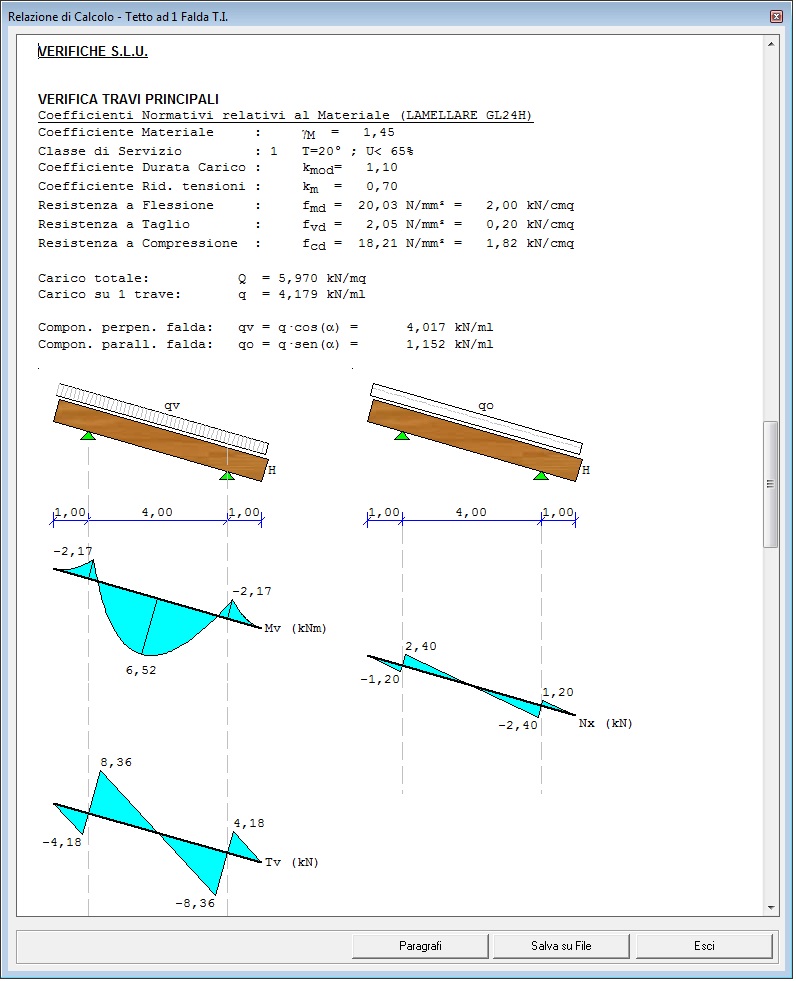Image resolution: width=796 pixels, height=981 pixels.
Task: Click the value 5,970 kN/mq
Action: pos(322,278)
